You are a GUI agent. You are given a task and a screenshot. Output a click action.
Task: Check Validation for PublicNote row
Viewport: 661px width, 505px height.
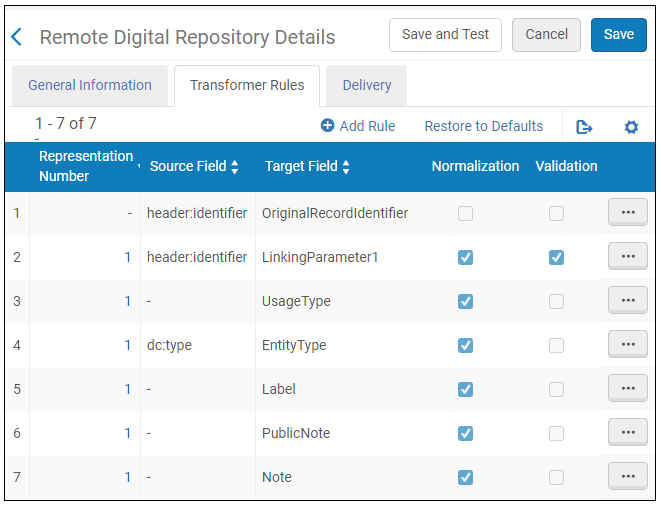(556, 433)
